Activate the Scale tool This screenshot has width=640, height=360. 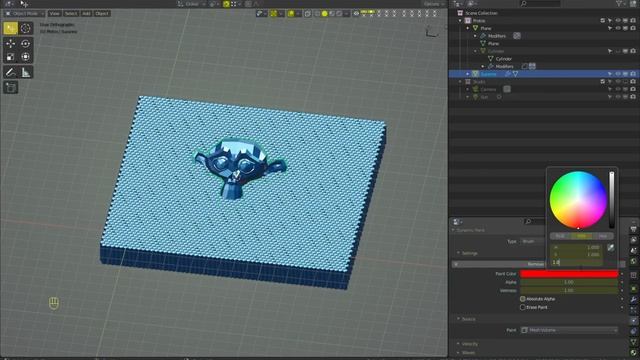11,56
